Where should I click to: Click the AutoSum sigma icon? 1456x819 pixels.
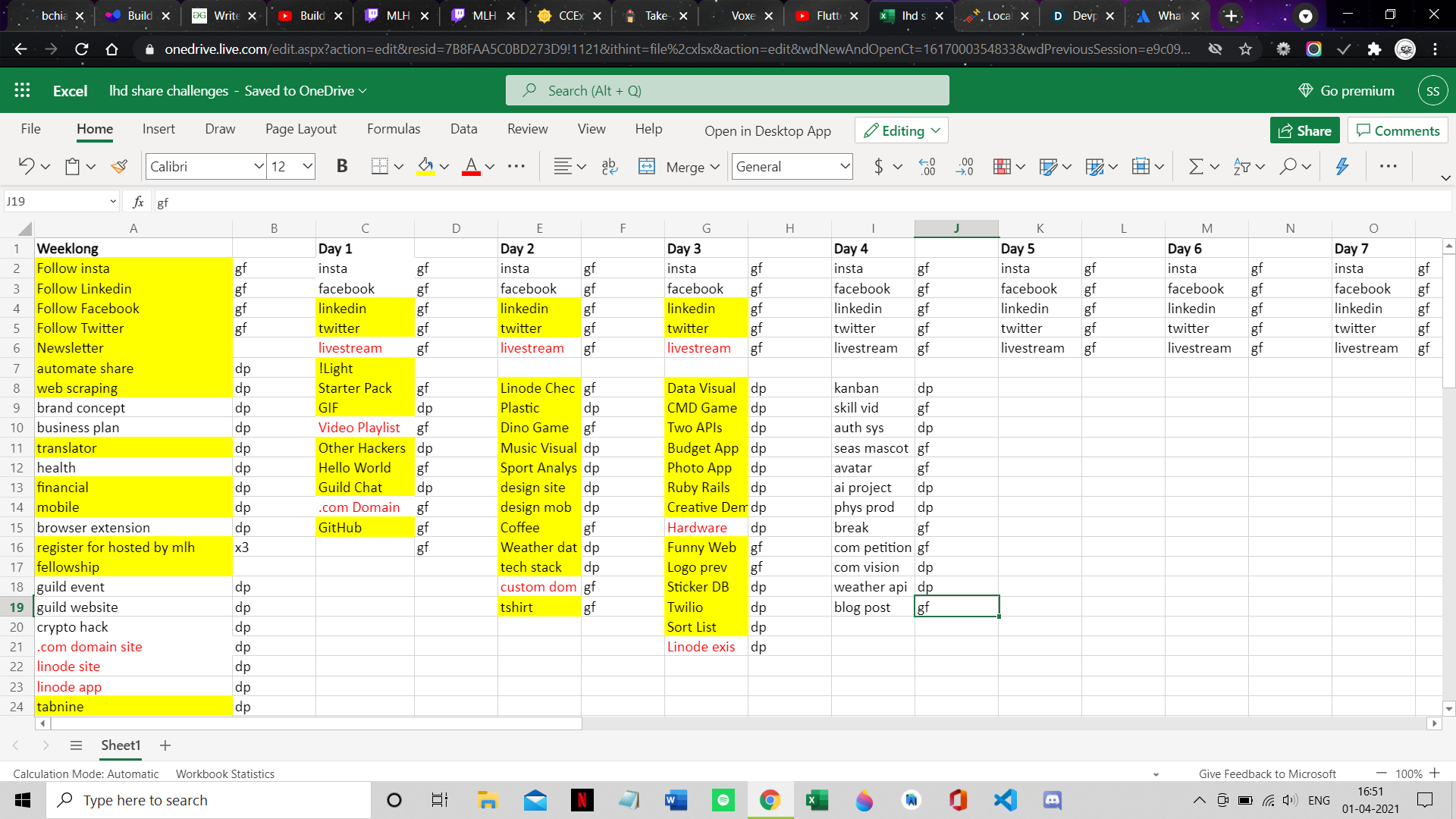[x=1196, y=166]
